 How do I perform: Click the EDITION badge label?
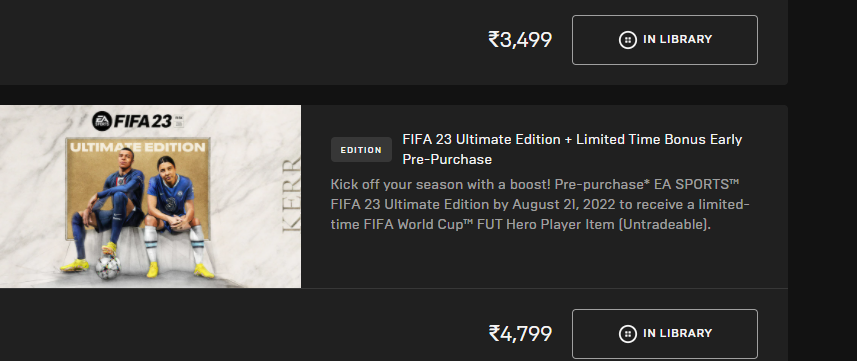[361, 150]
